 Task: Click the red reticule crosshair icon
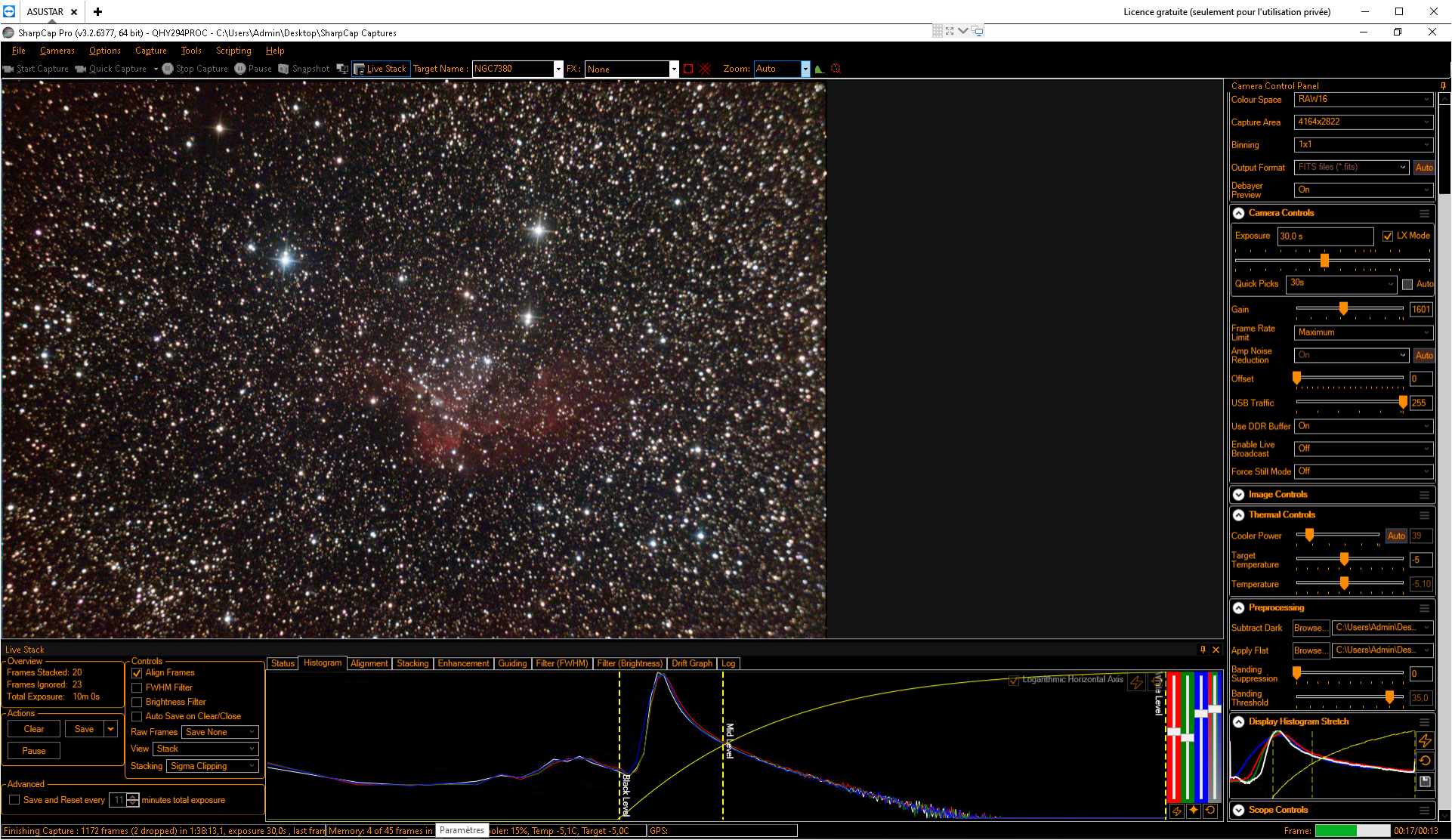705,69
